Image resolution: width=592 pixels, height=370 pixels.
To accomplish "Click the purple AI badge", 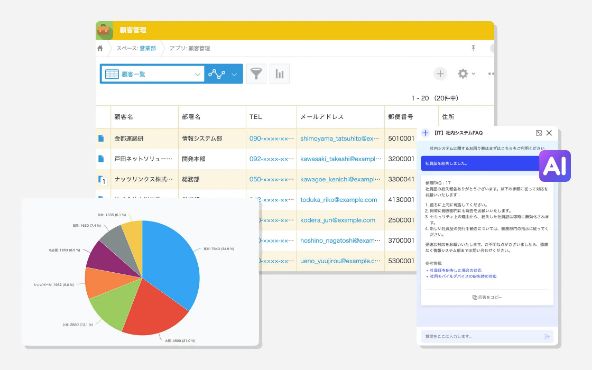I will [555, 166].
